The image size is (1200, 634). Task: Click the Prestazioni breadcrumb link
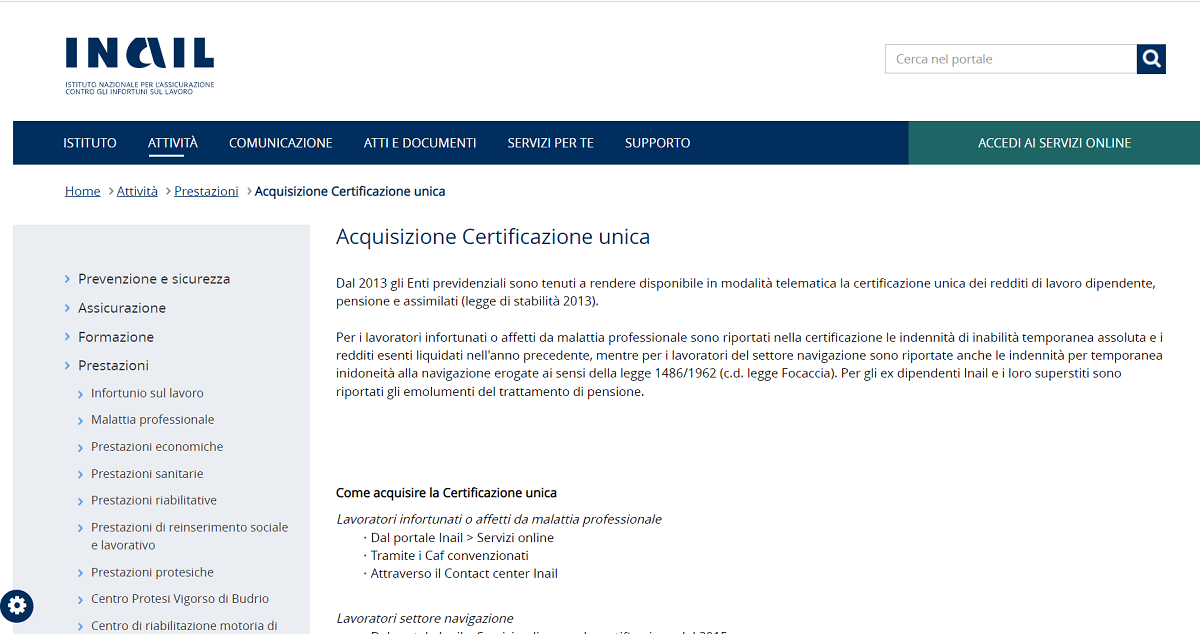click(206, 190)
